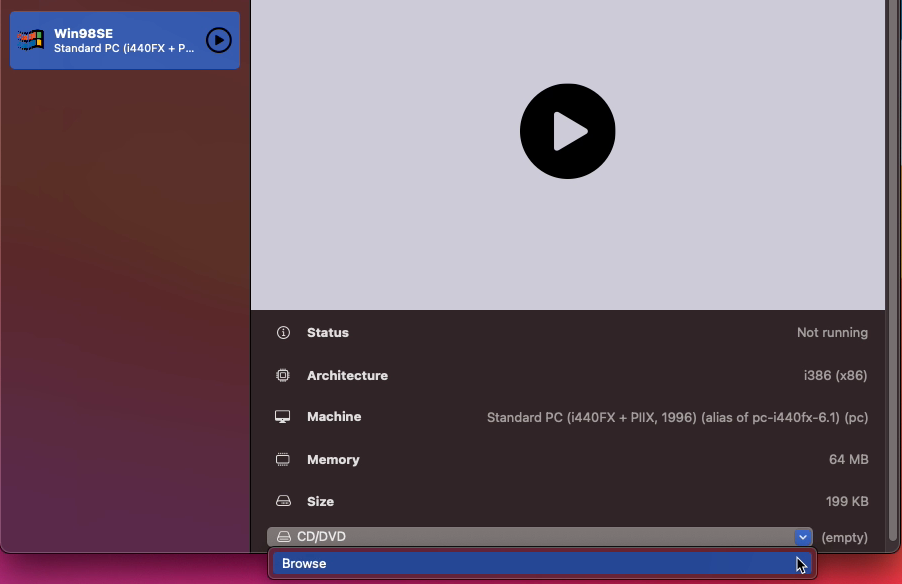Click the Machine label
Viewport: 902px width, 584px height.
coord(334,417)
